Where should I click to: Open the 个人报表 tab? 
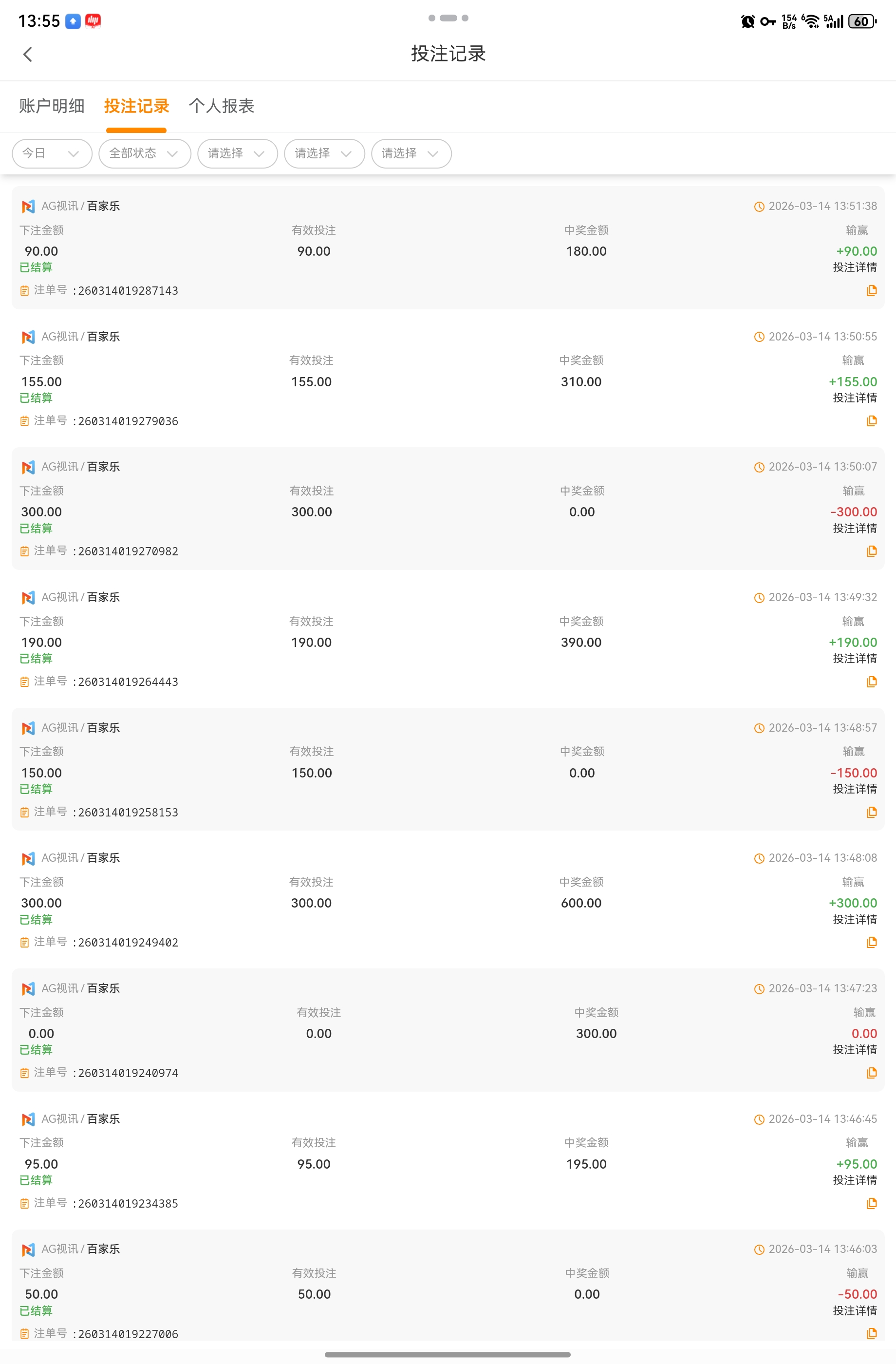click(221, 106)
